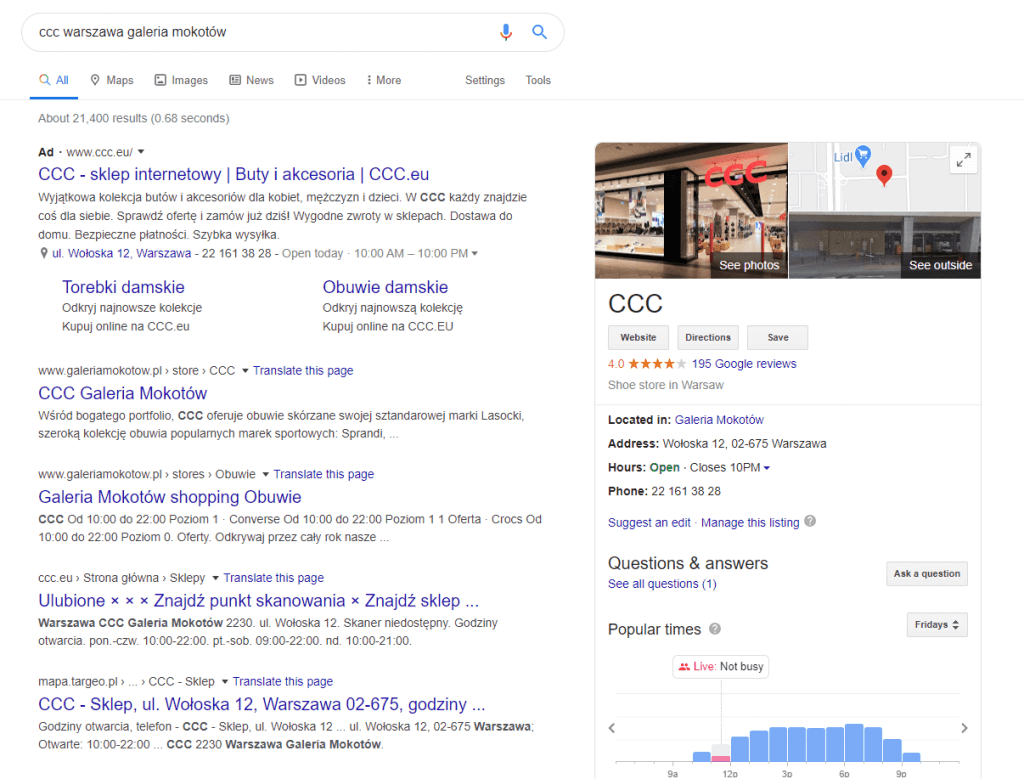Click the Lidl shopping cart map marker
This screenshot has height=779, width=1024.
[x=863, y=155]
